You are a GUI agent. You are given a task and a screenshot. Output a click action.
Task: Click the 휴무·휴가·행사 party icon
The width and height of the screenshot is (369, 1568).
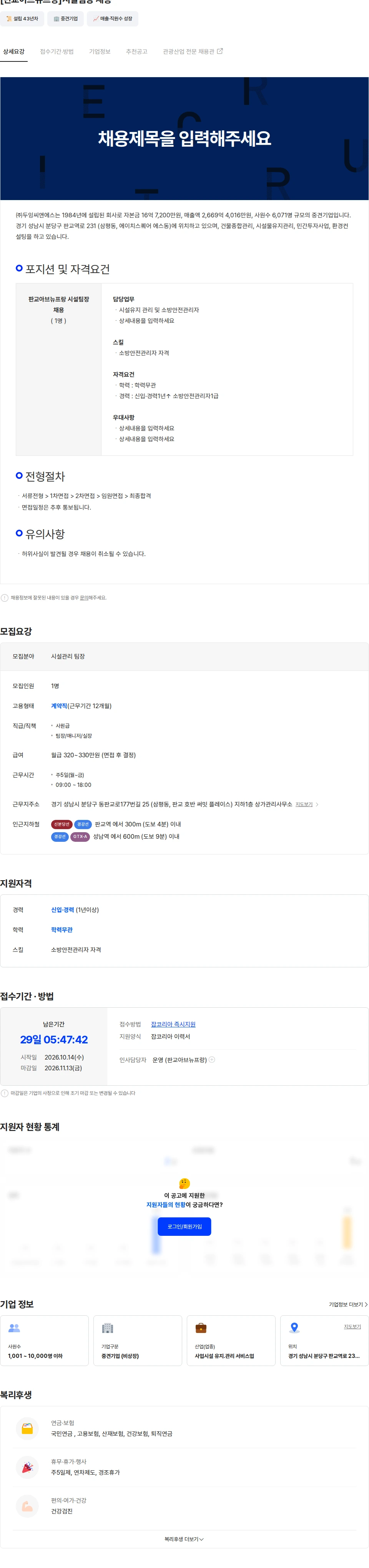(27, 1467)
